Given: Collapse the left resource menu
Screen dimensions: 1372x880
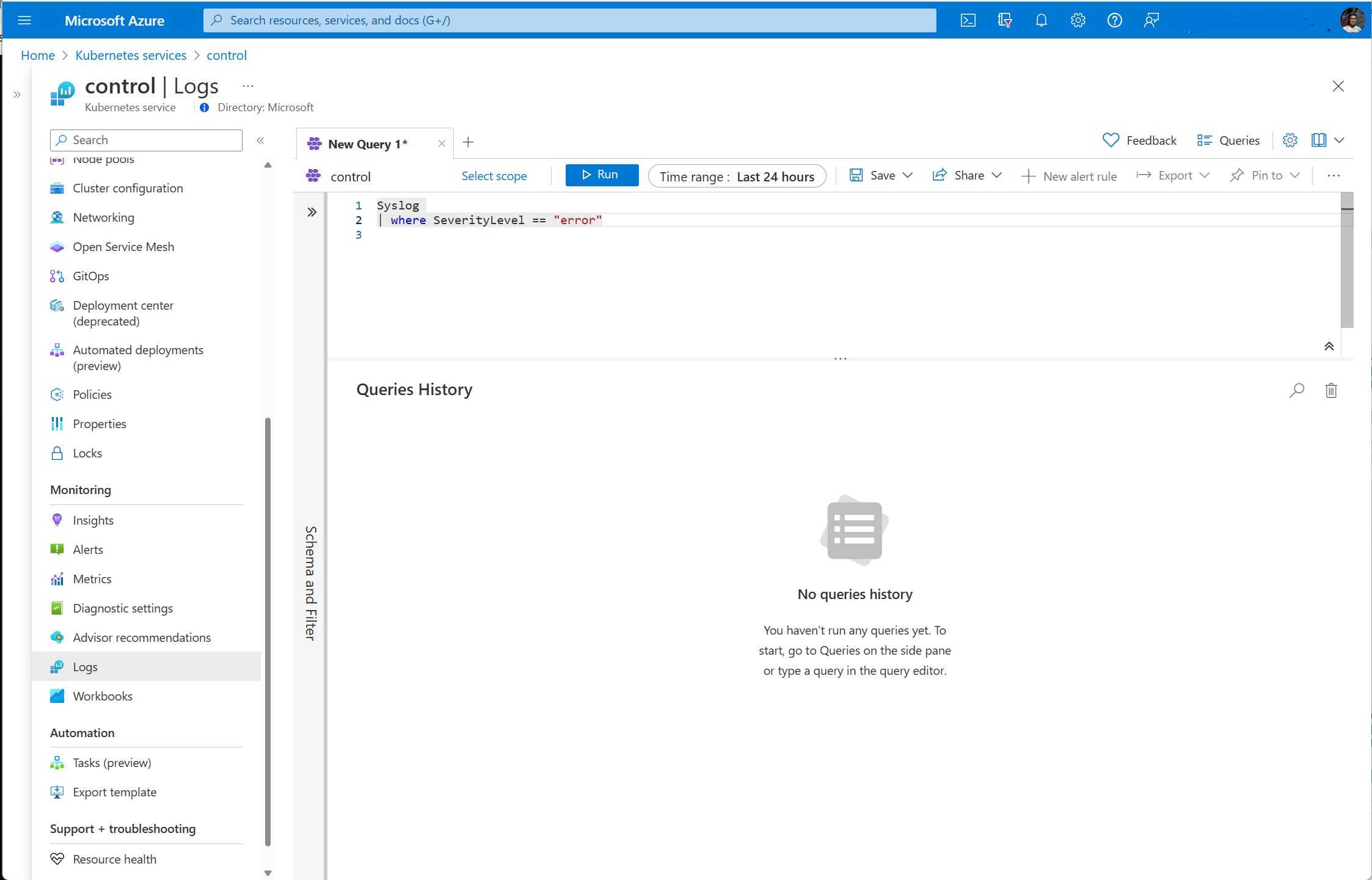Looking at the screenshot, I should (x=260, y=140).
